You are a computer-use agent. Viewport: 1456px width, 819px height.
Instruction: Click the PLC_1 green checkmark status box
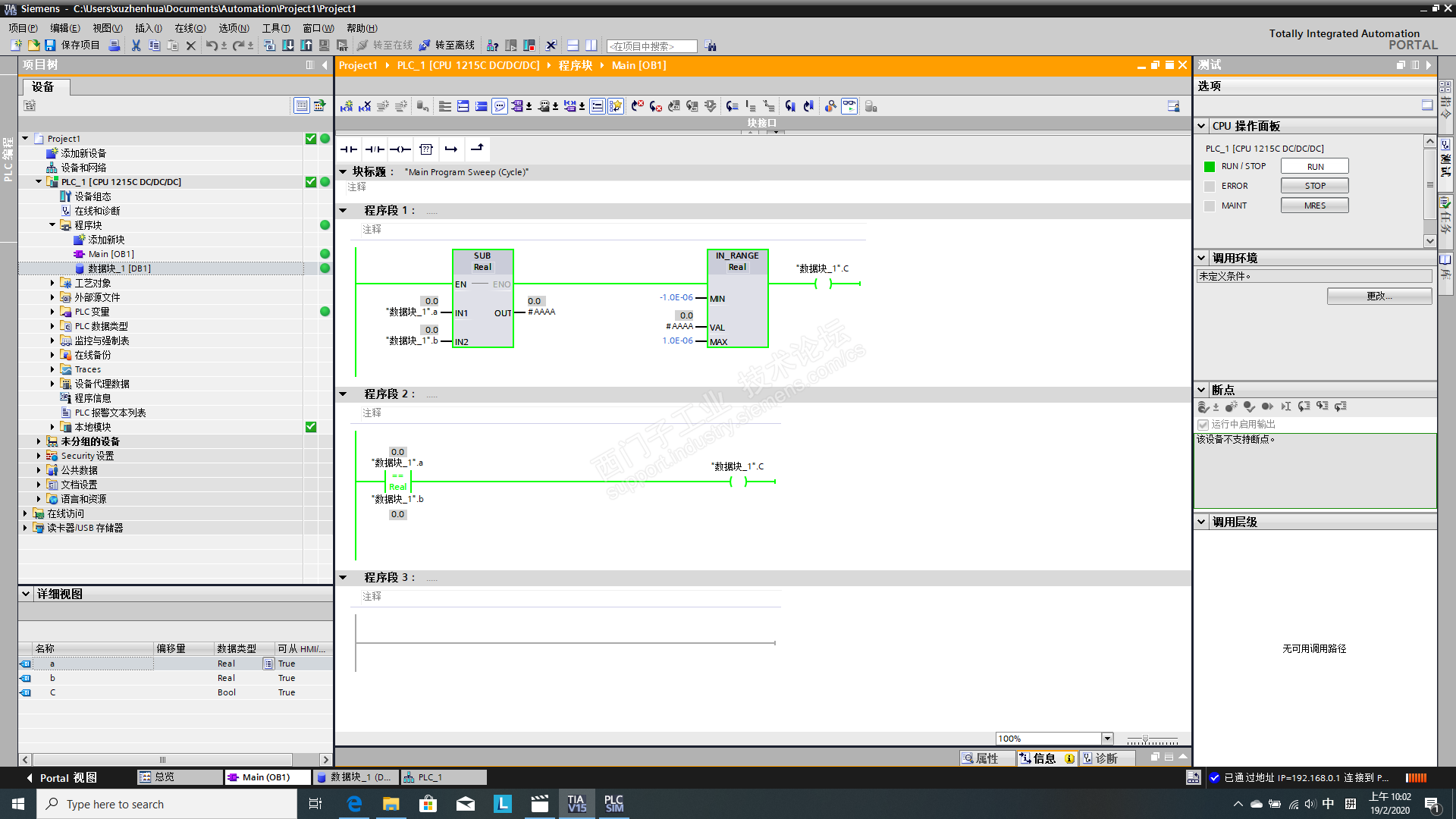[311, 182]
